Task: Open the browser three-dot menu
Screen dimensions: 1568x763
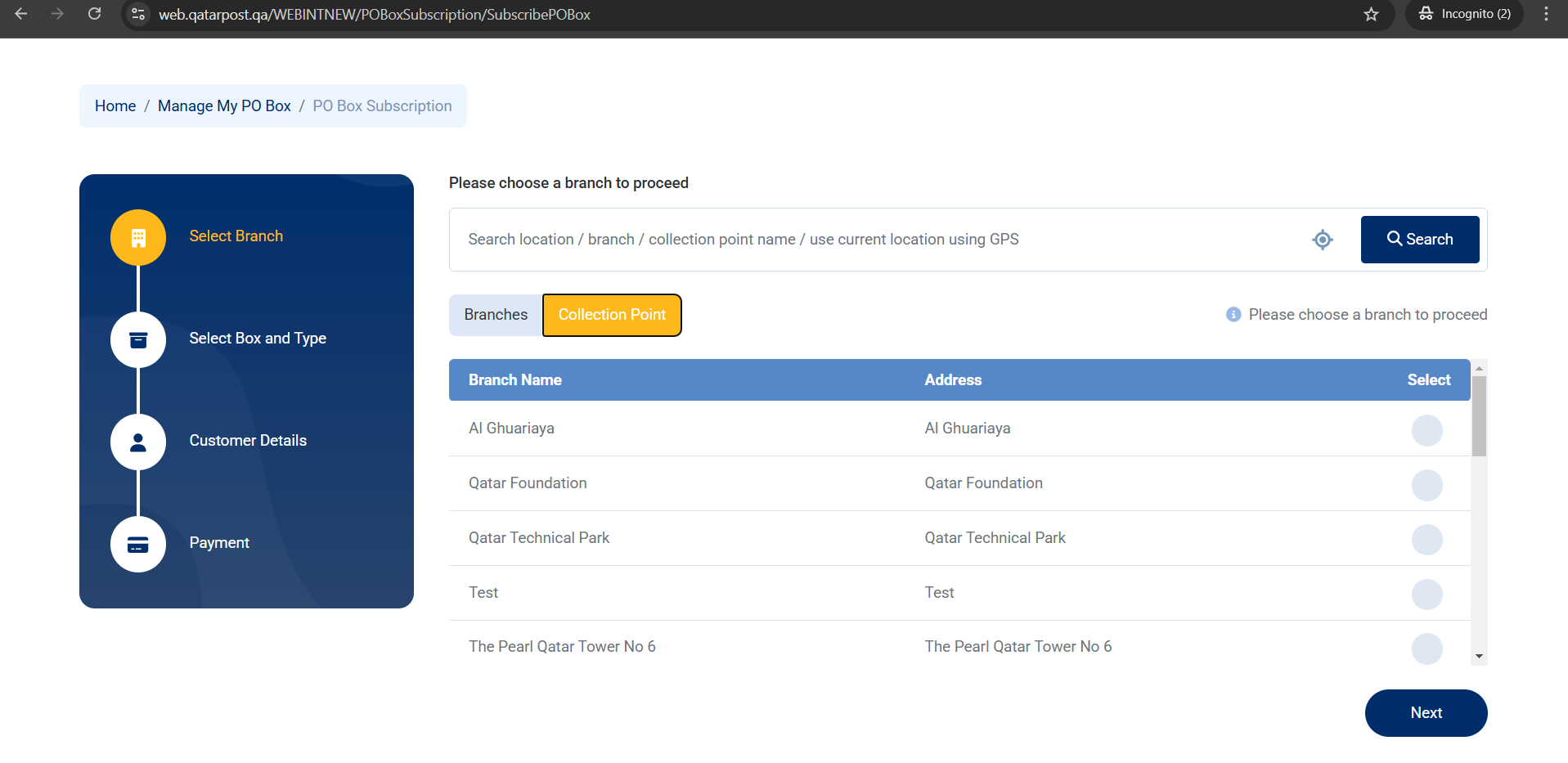Action: tap(1545, 14)
